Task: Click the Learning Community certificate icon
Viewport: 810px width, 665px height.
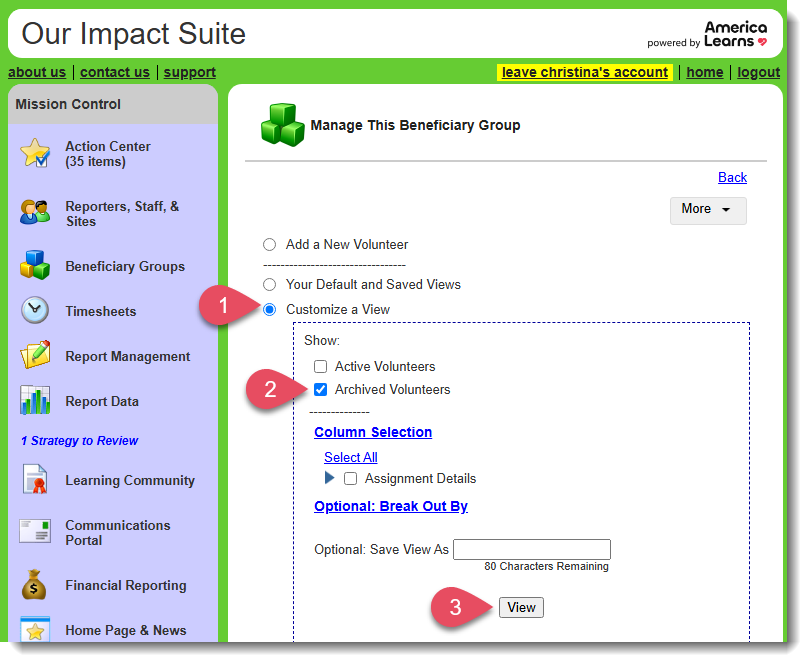Action: click(35, 480)
